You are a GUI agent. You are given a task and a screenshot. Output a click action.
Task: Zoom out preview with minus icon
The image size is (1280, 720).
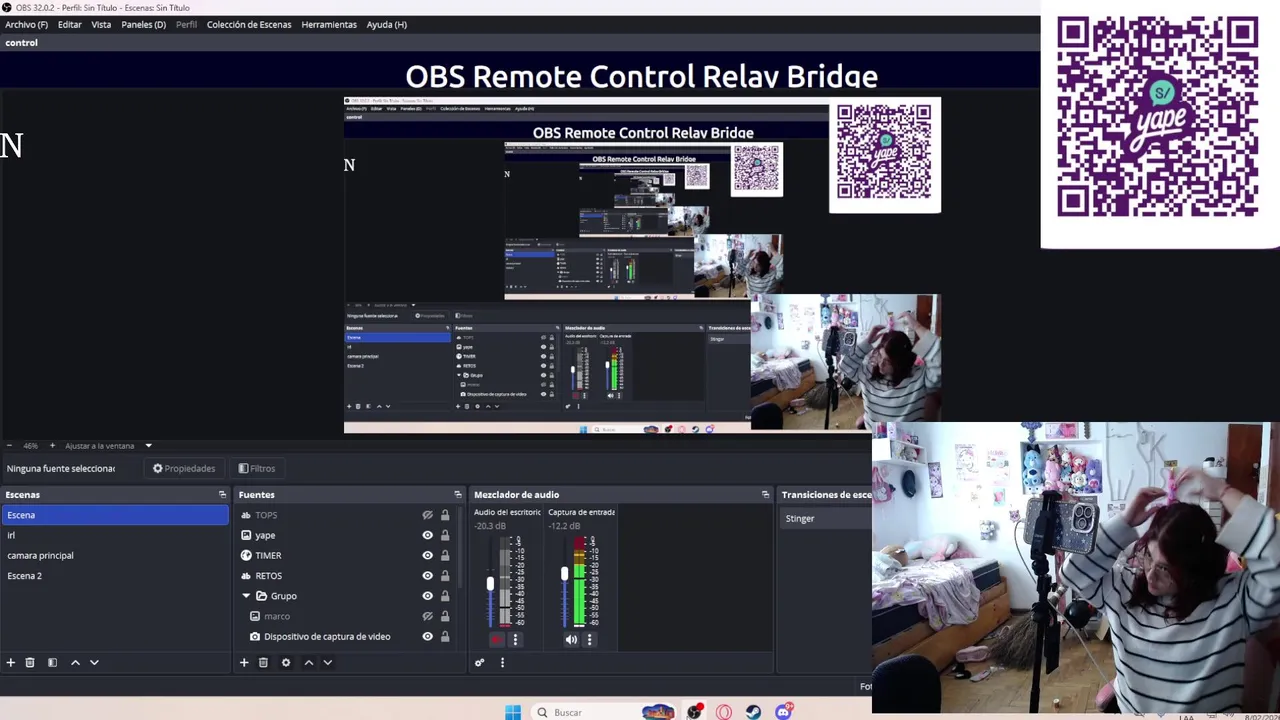pyautogui.click(x=9, y=445)
